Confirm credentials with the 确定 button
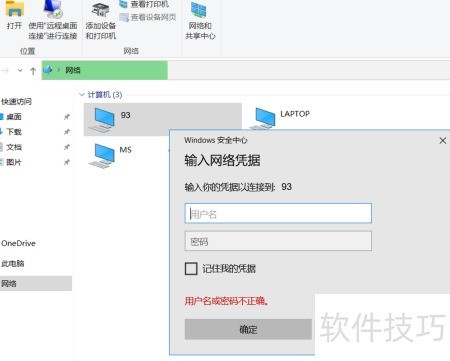Viewport: 450px width, 361px height. 248,329
